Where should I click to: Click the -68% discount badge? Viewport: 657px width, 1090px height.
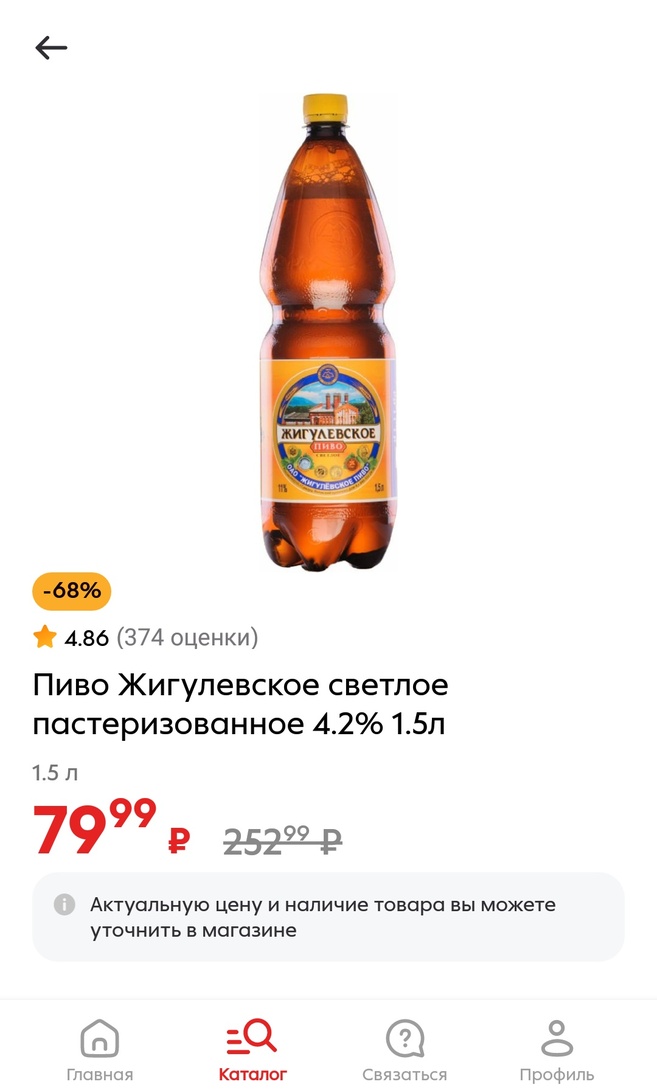pos(72,591)
